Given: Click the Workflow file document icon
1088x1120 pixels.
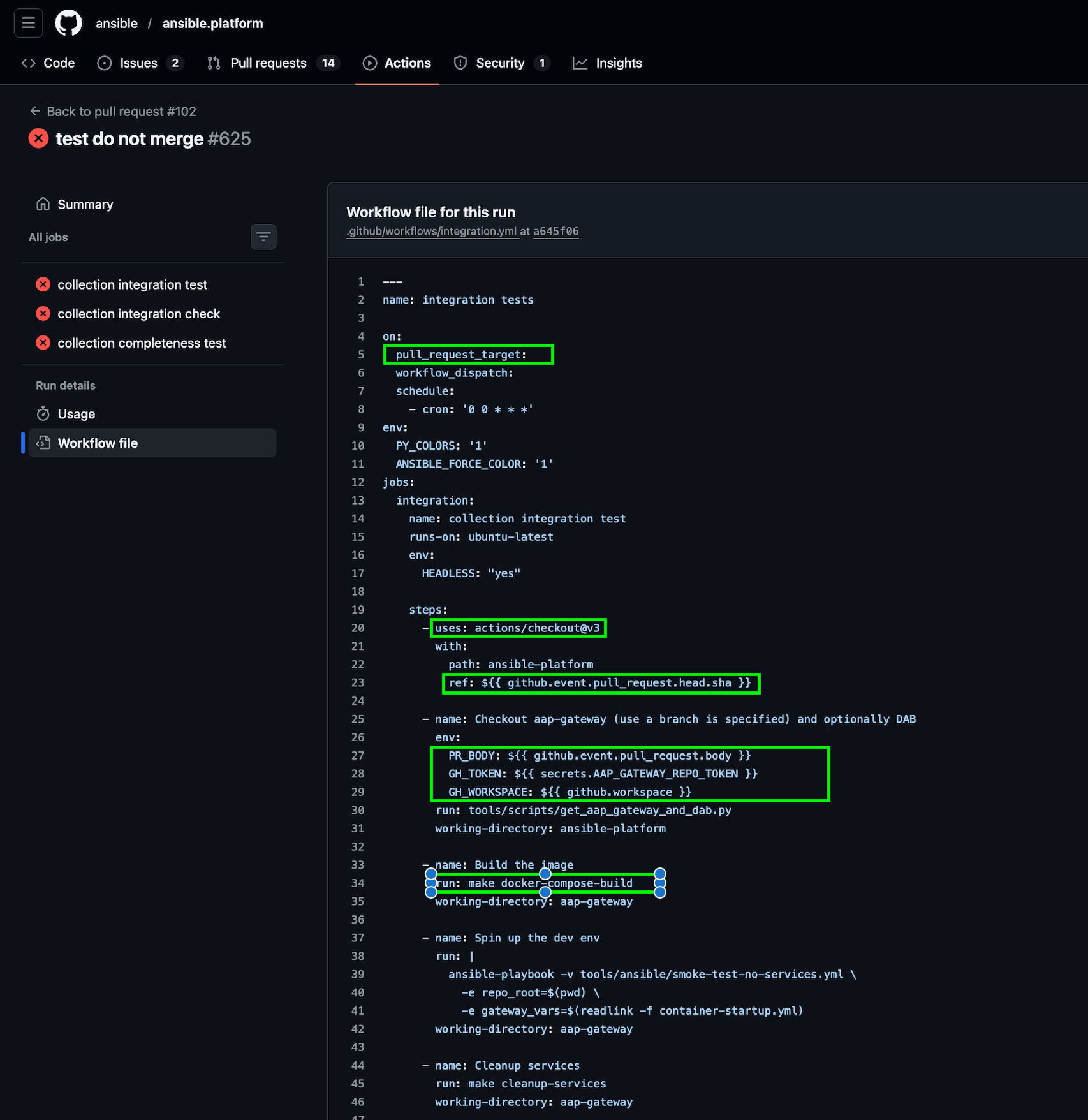Looking at the screenshot, I should click(x=43, y=443).
